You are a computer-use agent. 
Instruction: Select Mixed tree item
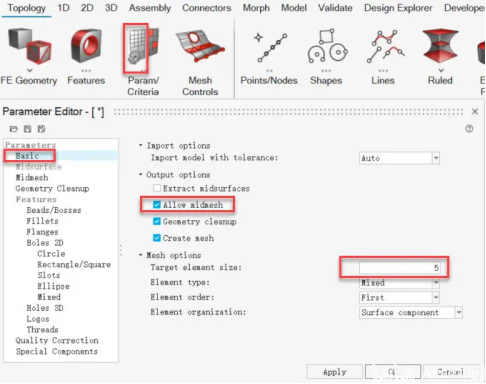tap(49, 297)
